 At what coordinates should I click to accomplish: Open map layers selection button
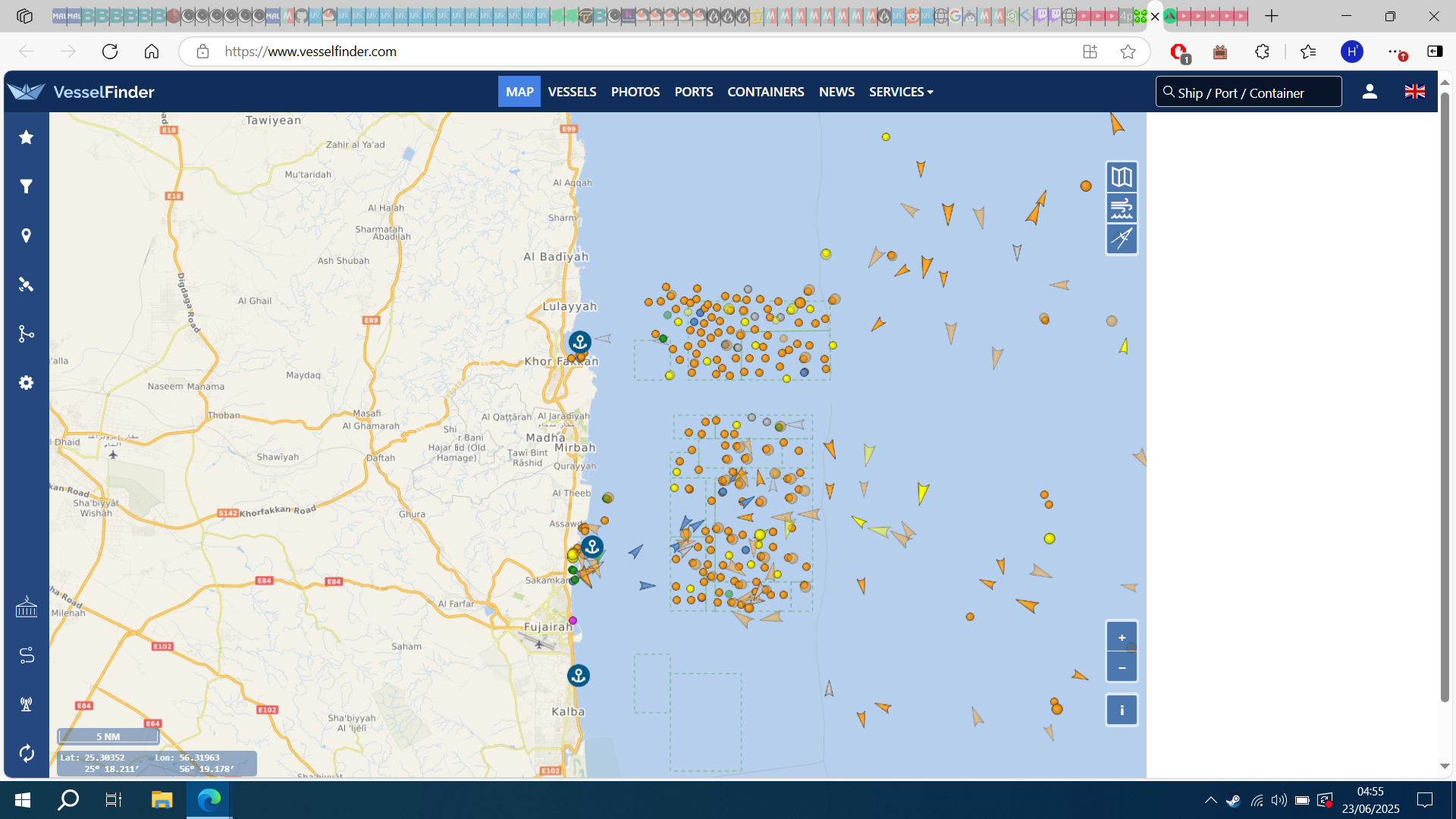(1122, 177)
